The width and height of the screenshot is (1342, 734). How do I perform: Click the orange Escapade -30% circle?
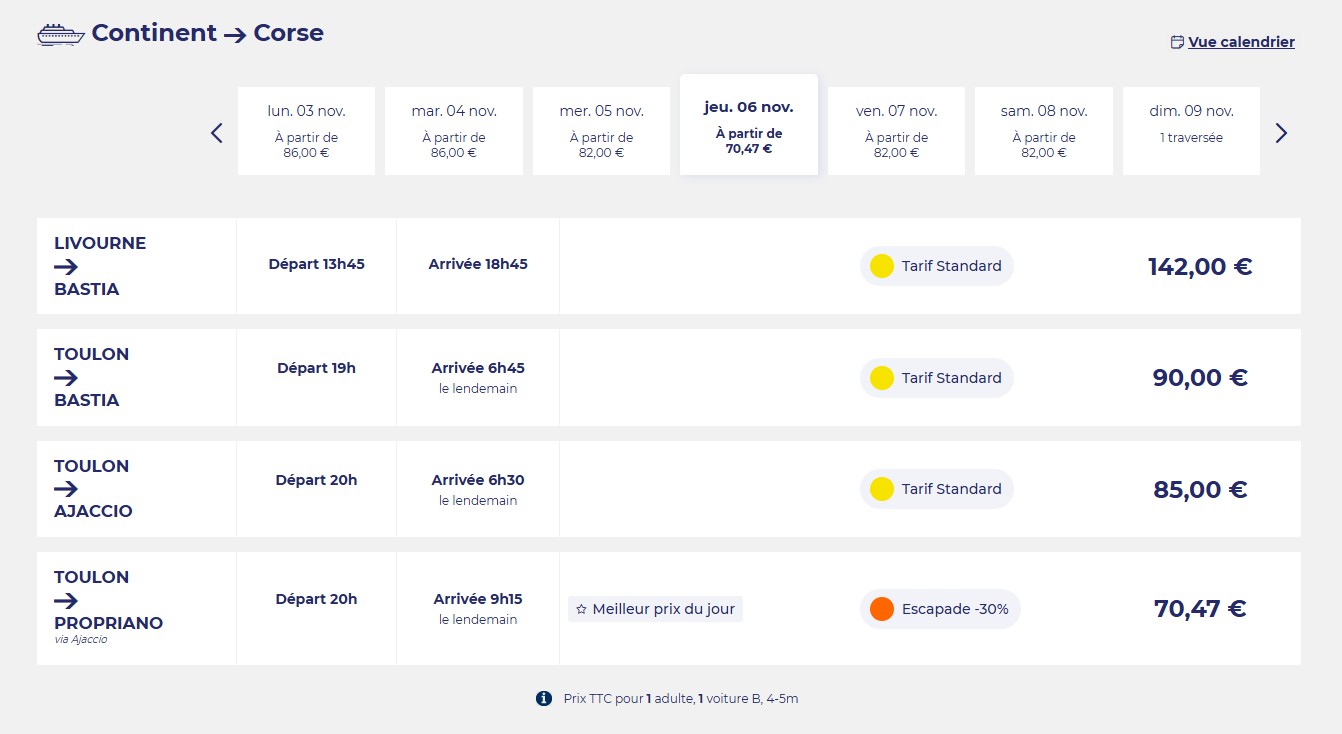tap(881, 609)
